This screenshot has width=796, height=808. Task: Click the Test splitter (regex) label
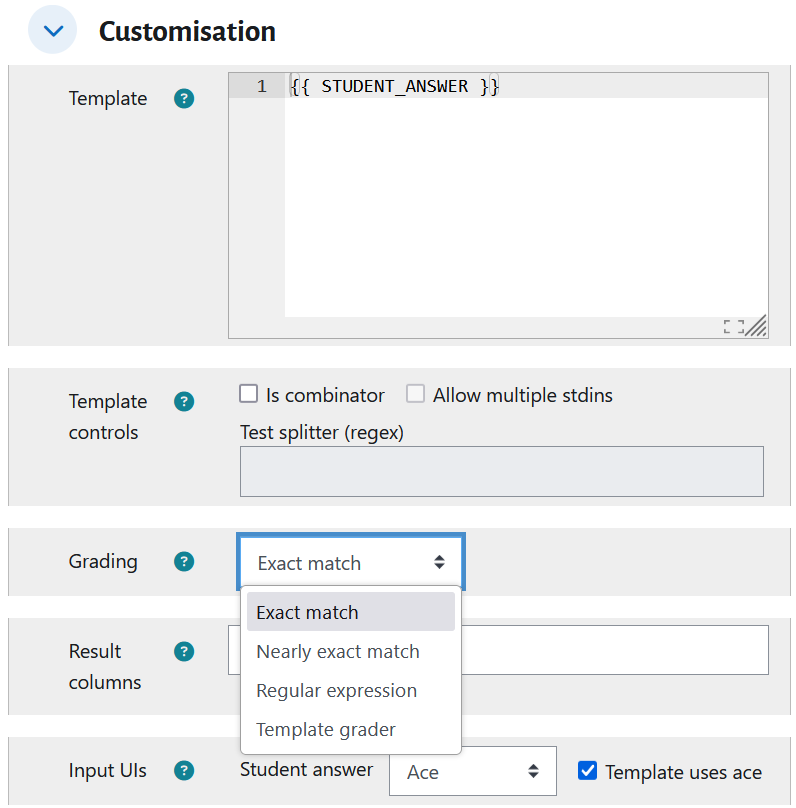(x=321, y=432)
